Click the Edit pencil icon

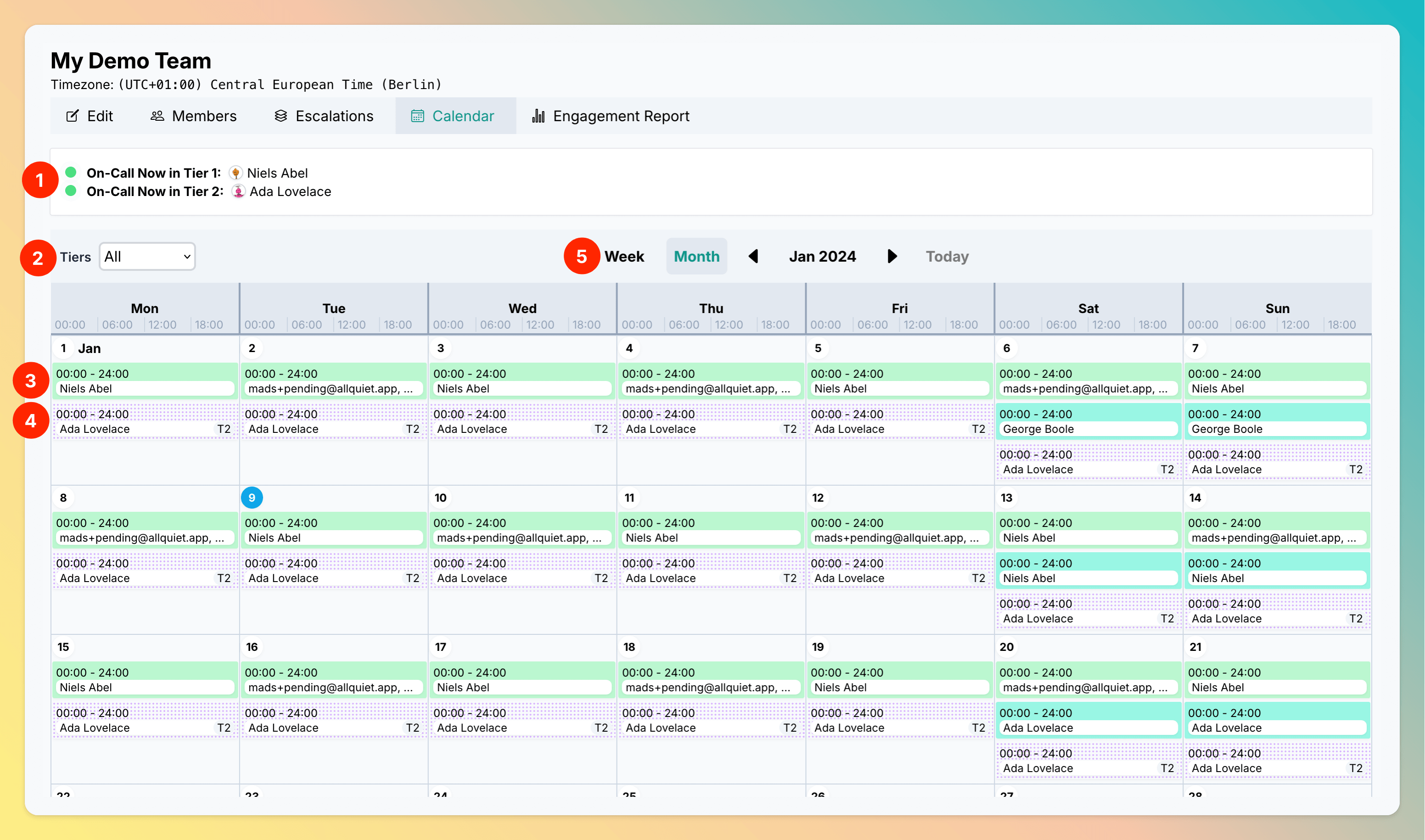pos(73,116)
